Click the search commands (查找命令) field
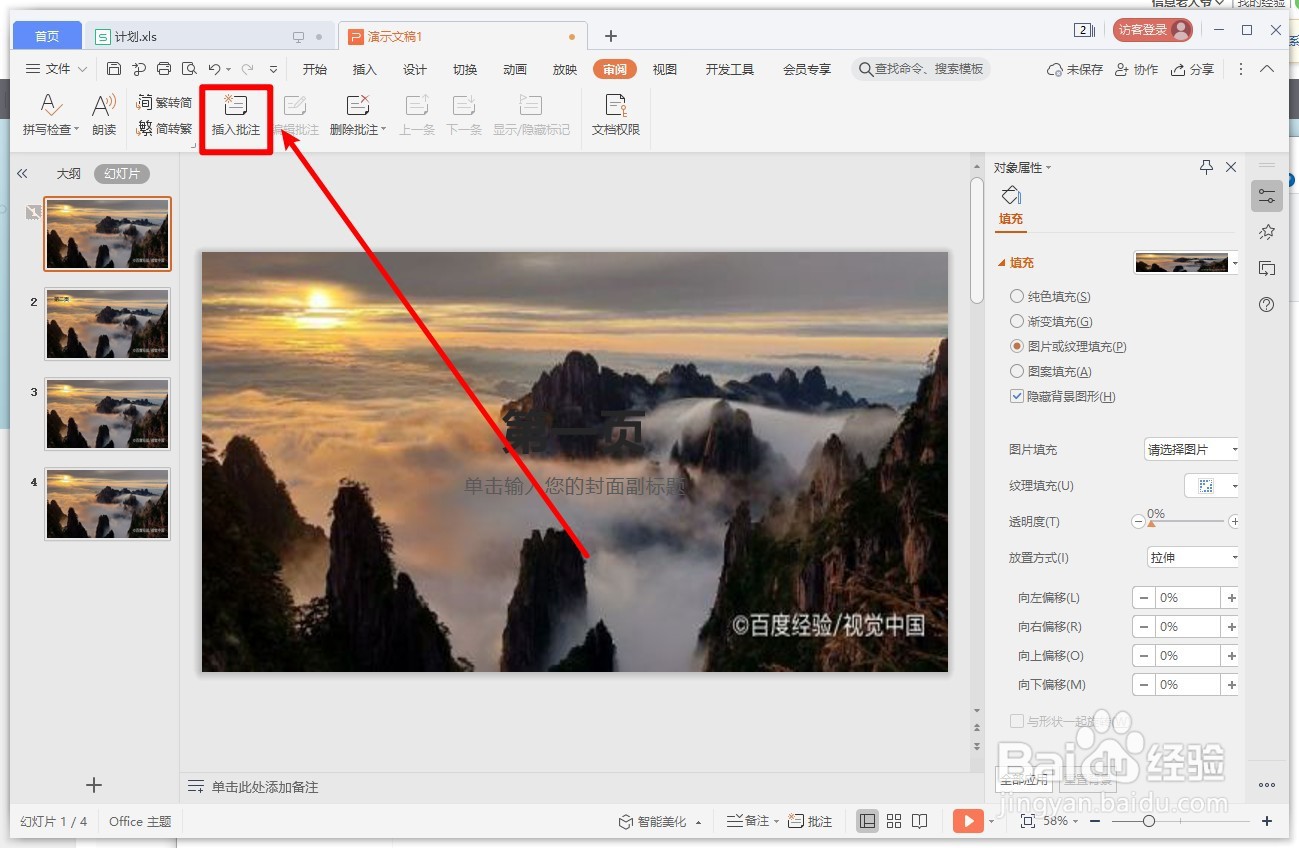 pos(921,69)
